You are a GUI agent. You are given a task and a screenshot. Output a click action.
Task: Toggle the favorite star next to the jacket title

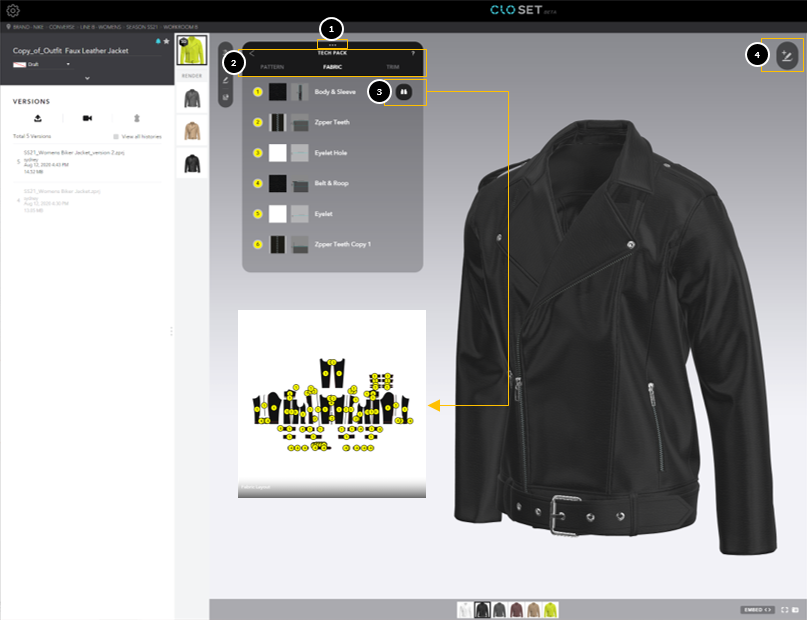click(166, 40)
